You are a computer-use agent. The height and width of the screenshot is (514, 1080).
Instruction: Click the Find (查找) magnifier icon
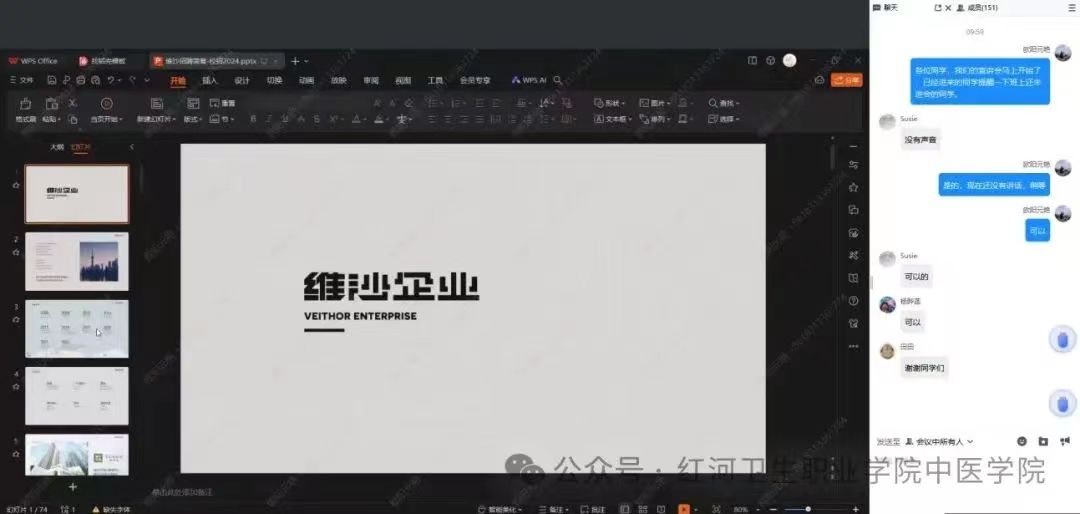point(713,103)
